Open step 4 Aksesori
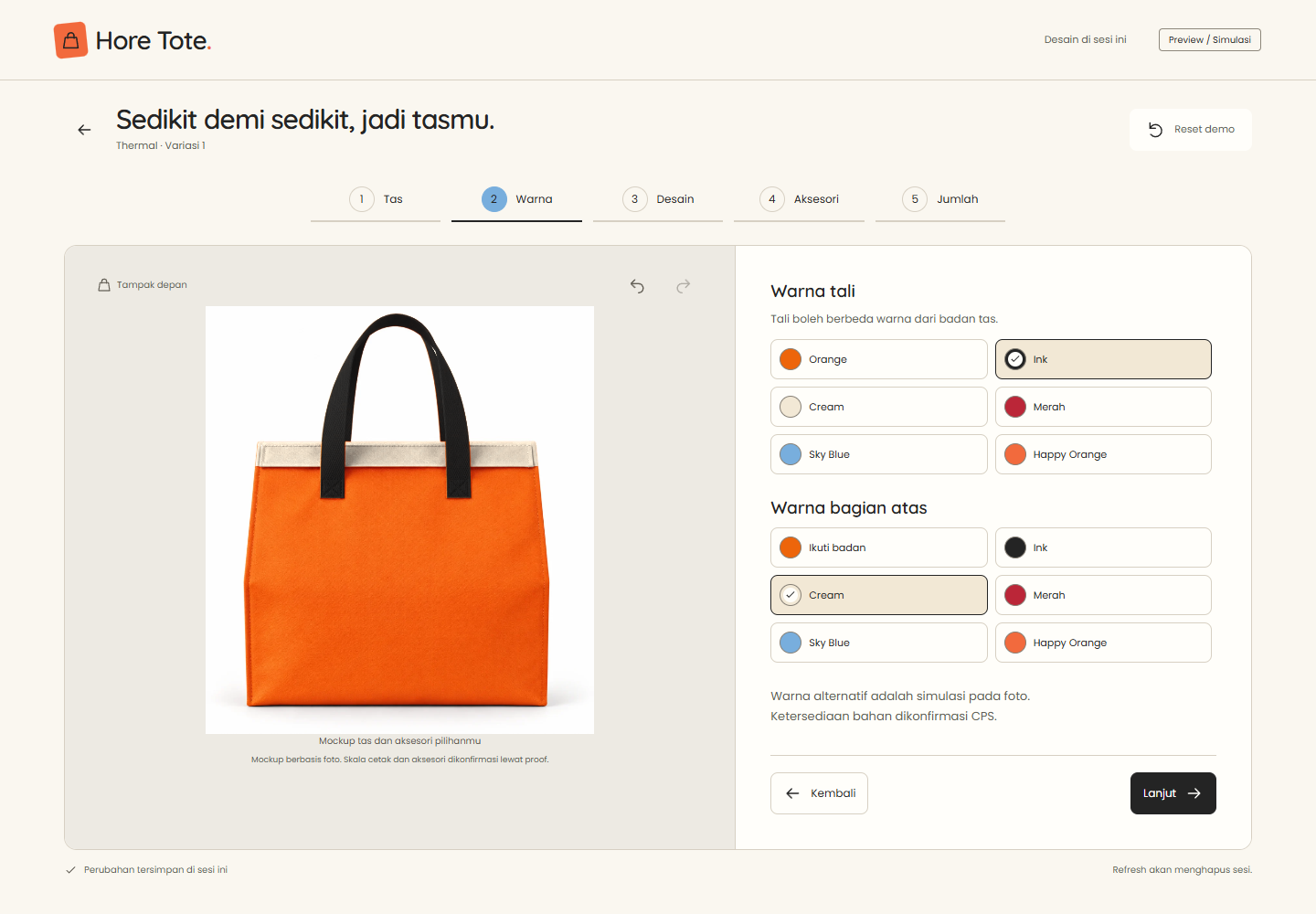This screenshot has width=1316, height=914. pos(799,199)
